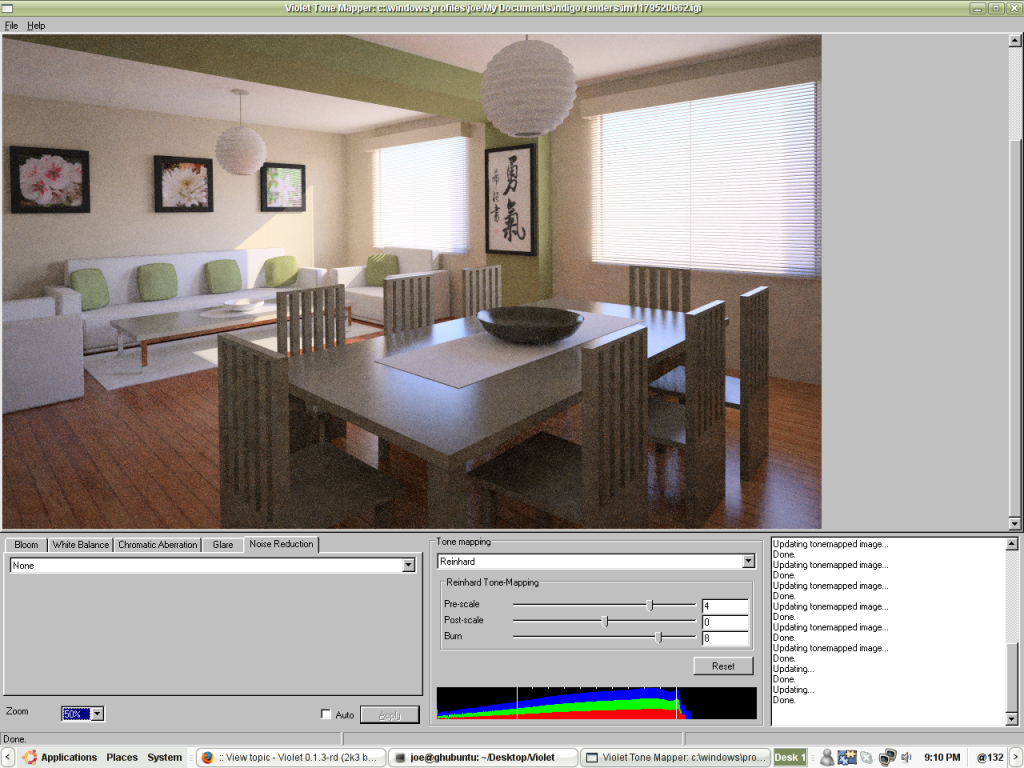Click the Reset button
1024x768 pixels.
pyautogui.click(x=723, y=666)
